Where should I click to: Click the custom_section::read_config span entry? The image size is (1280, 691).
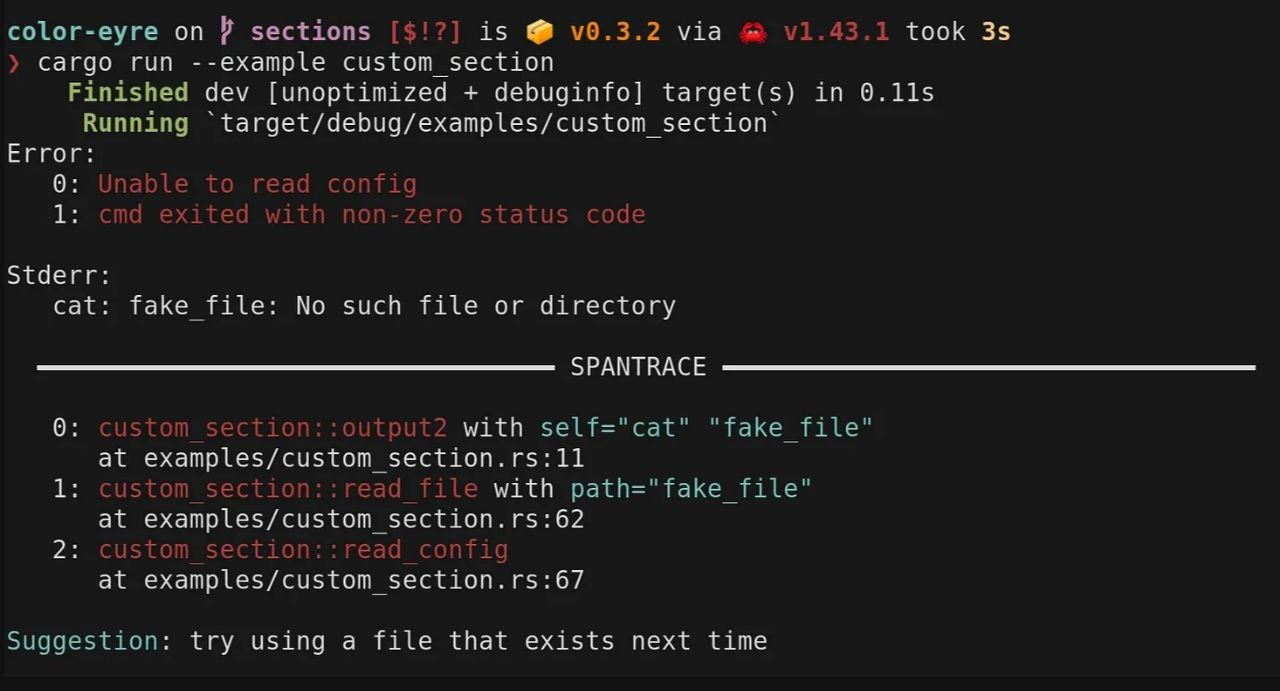click(x=303, y=550)
